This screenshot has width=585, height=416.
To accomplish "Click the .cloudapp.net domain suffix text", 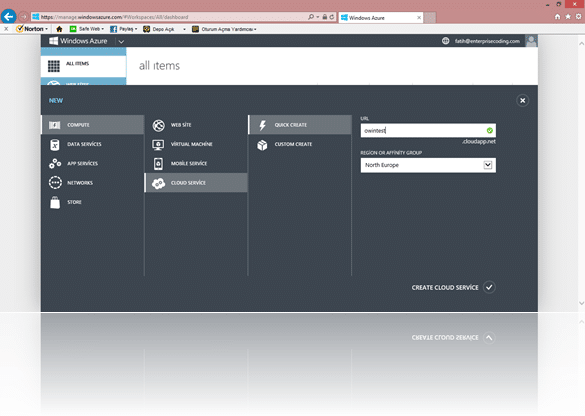I will pos(479,142).
